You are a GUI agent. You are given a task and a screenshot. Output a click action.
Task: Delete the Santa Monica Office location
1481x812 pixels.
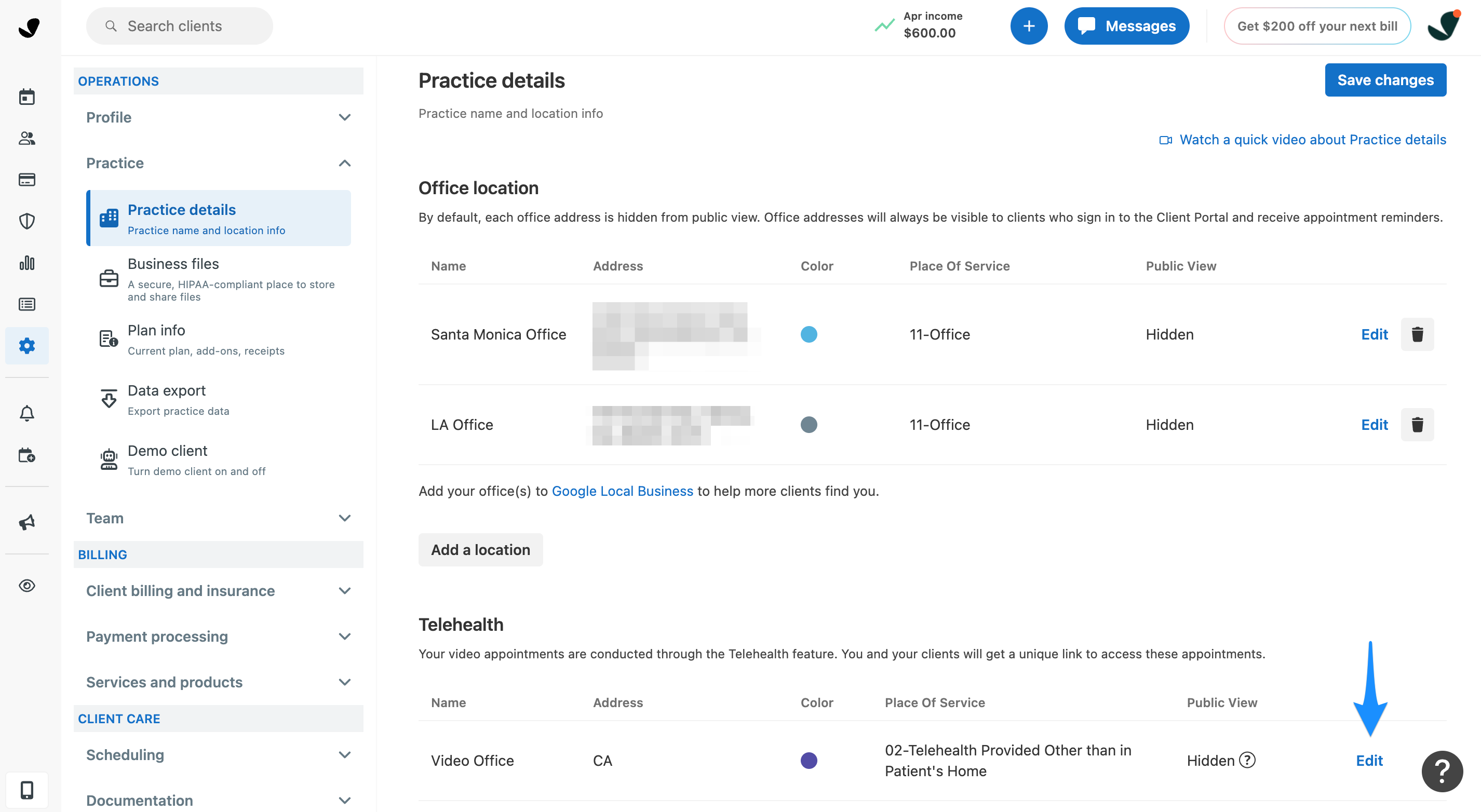pyautogui.click(x=1417, y=334)
